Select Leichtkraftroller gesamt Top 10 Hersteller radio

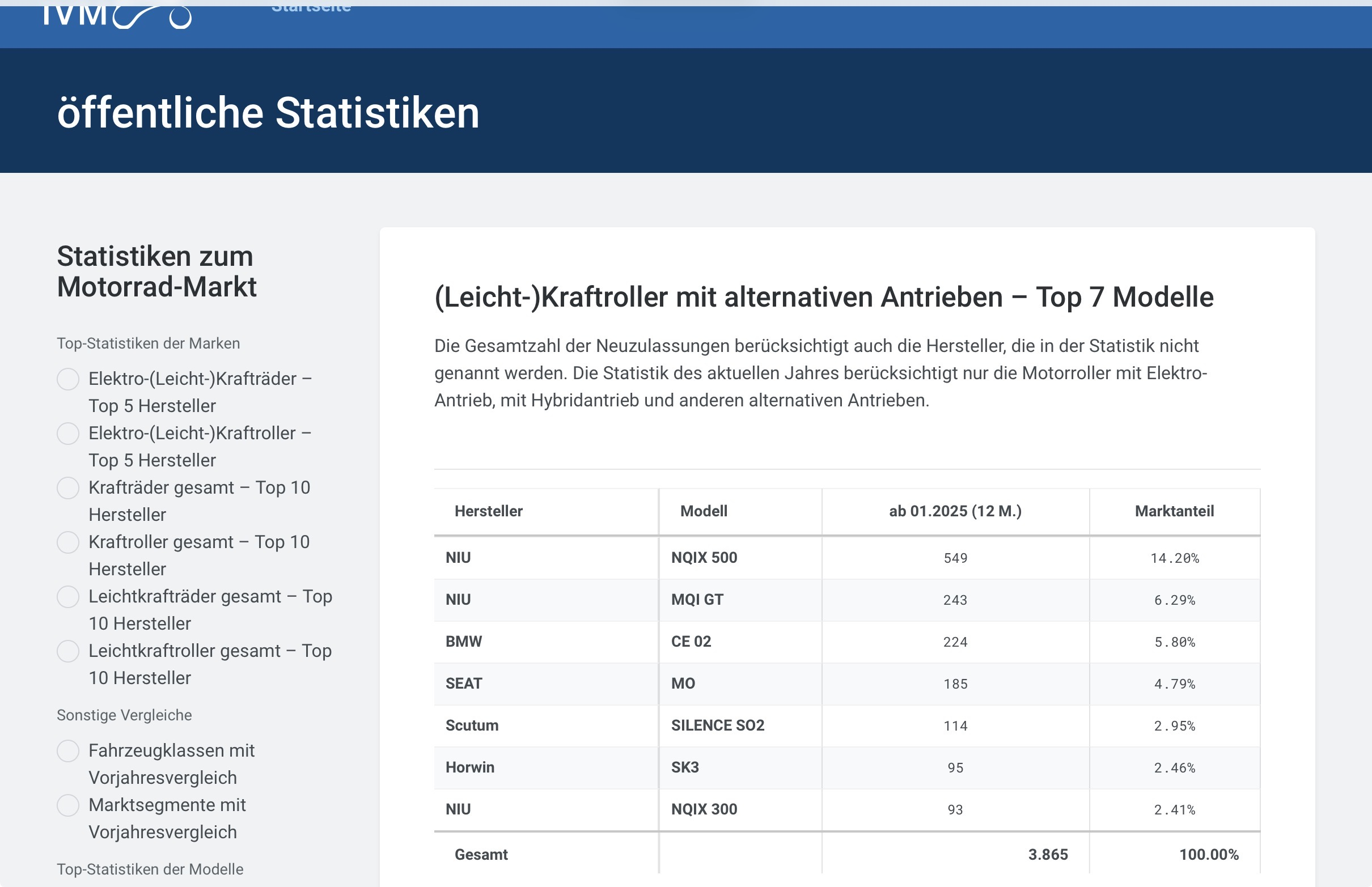[68, 651]
